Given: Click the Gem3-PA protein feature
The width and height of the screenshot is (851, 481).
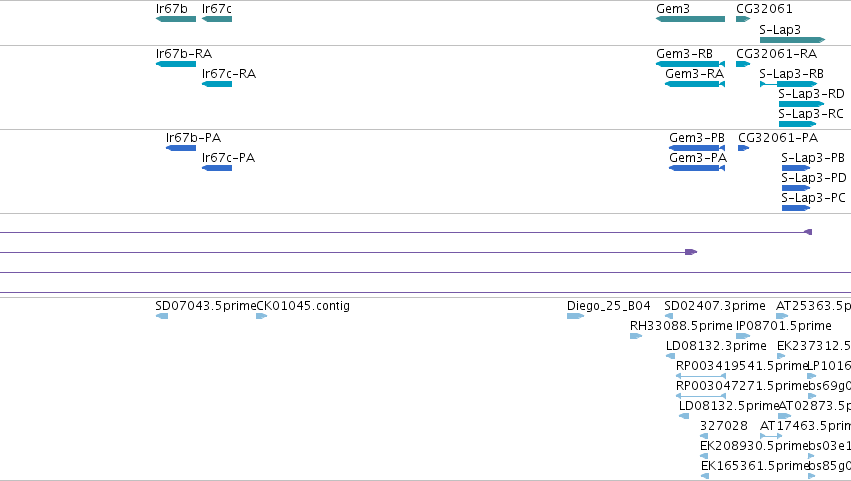Looking at the screenshot, I should point(697,168).
